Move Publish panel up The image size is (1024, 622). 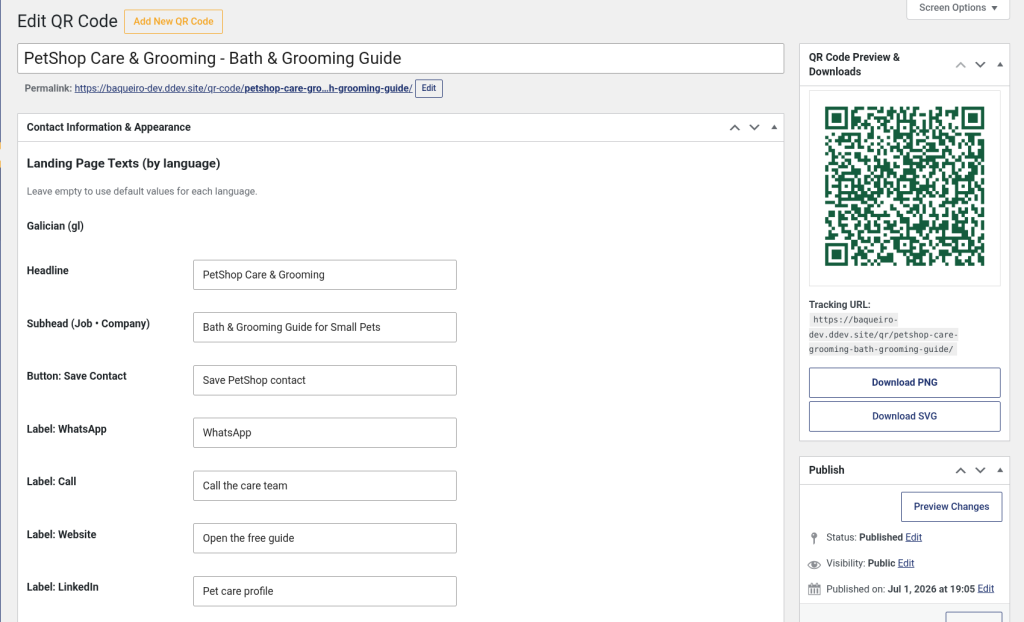pyautogui.click(x=961, y=470)
